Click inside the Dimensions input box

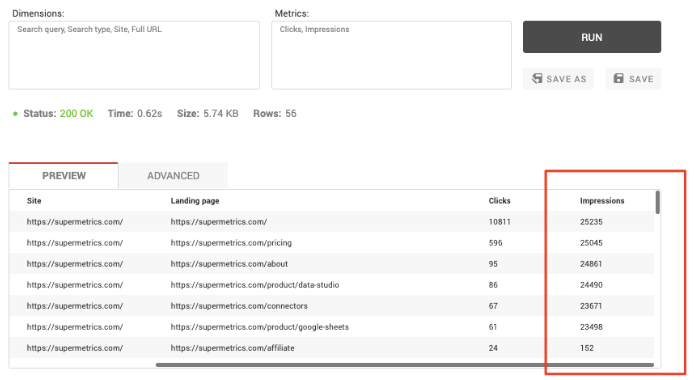click(x=134, y=55)
